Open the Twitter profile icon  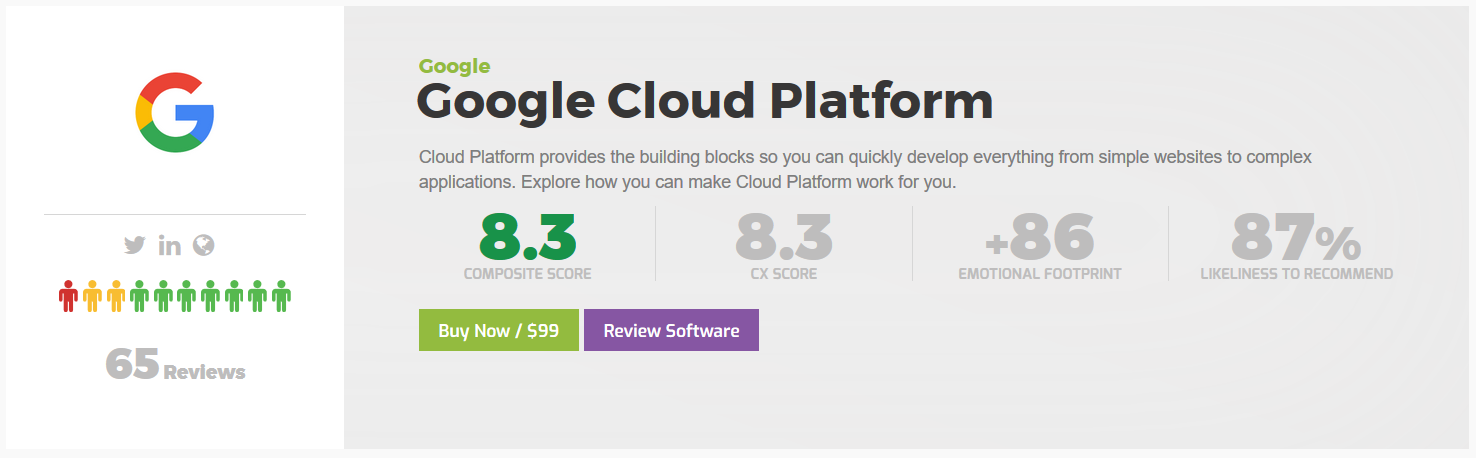coord(134,245)
